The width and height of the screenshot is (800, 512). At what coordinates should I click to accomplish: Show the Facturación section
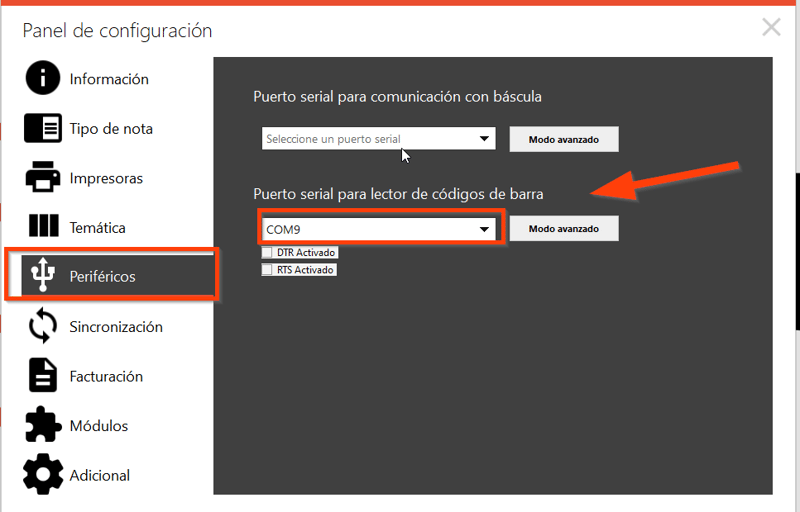pos(106,376)
